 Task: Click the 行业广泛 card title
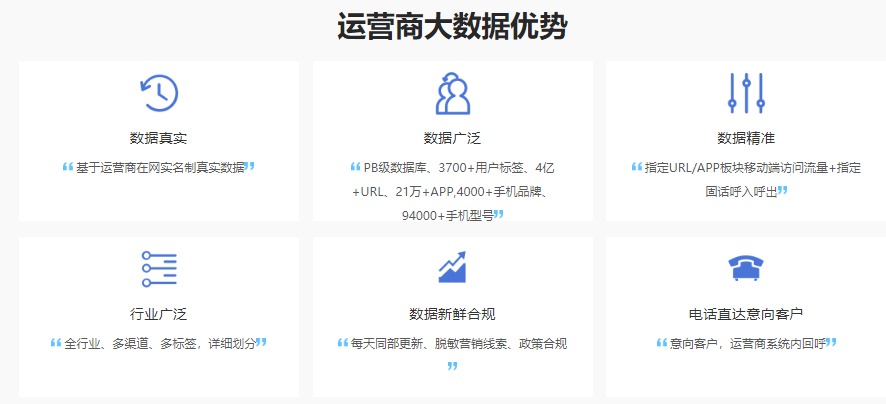click(158, 314)
